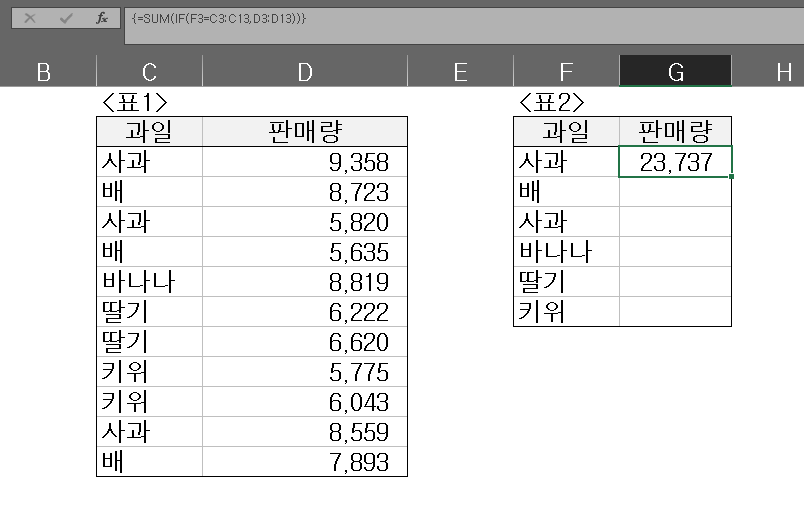804x523 pixels.
Task: Click 배 next to 7,893
Action: coord(149,461)
